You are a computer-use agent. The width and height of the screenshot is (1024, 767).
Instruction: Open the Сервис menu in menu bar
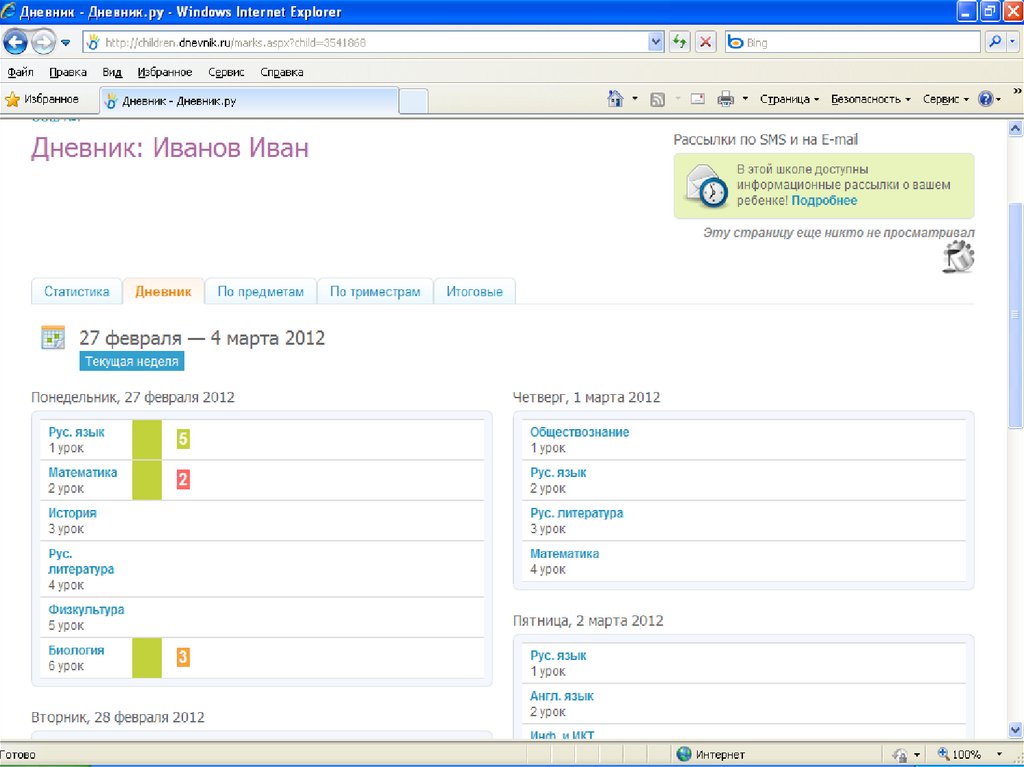[x=226, y=72]
